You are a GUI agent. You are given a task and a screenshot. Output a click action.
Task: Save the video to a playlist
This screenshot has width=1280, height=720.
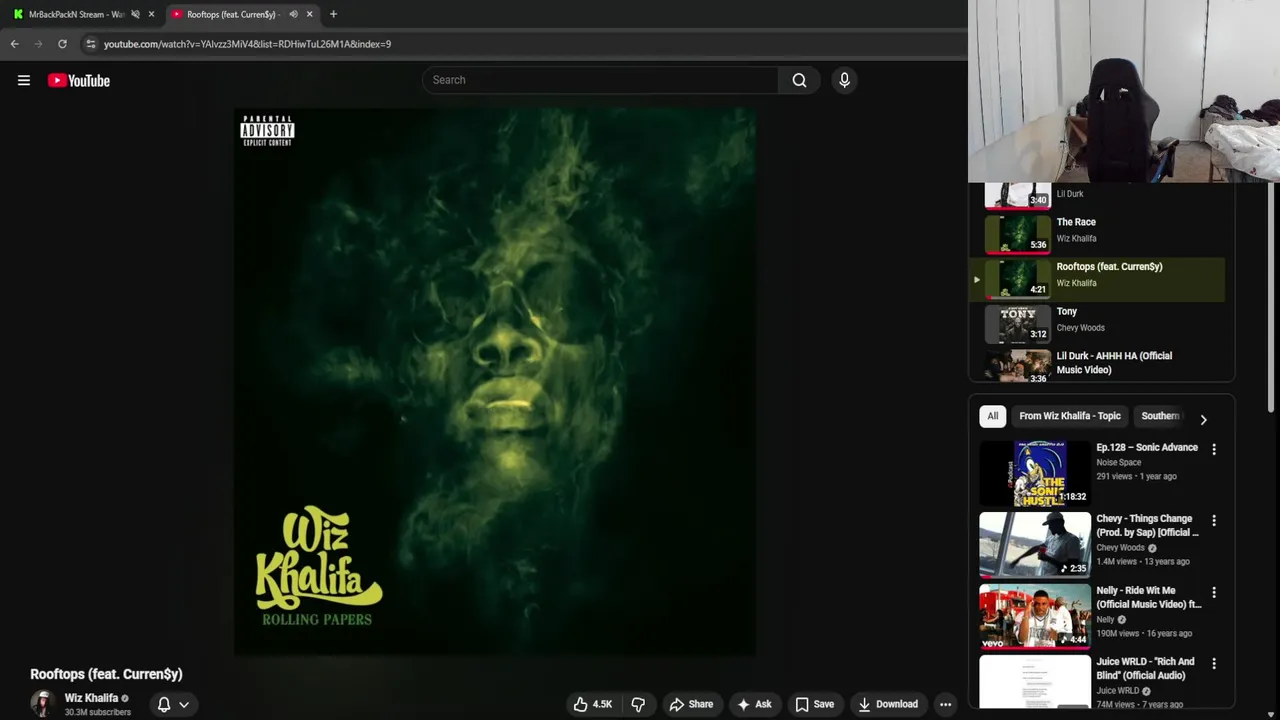coord(814,704)
